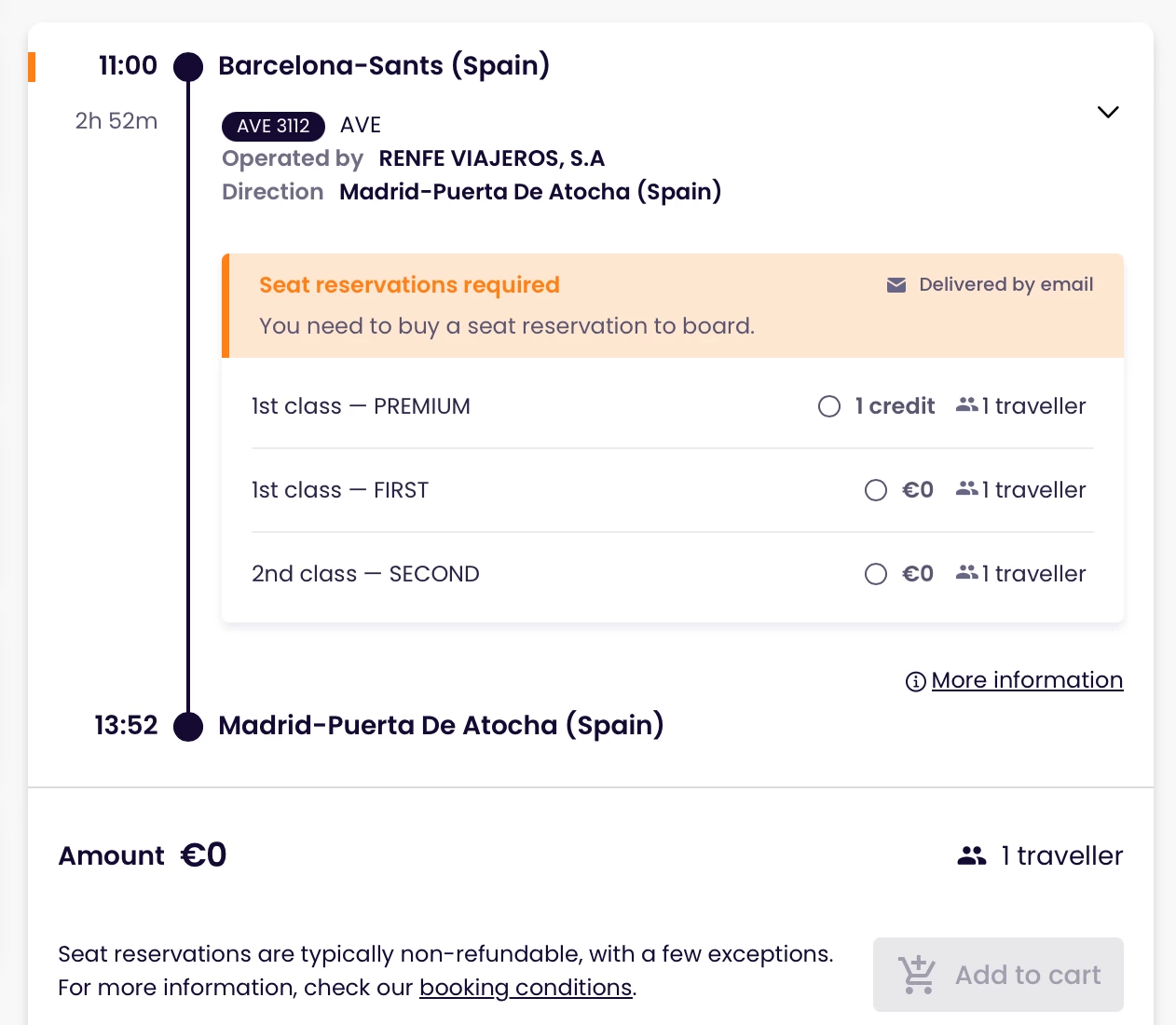
Task: Click the travellers icon in PREMIUM row
Action: tap(966, 405)
